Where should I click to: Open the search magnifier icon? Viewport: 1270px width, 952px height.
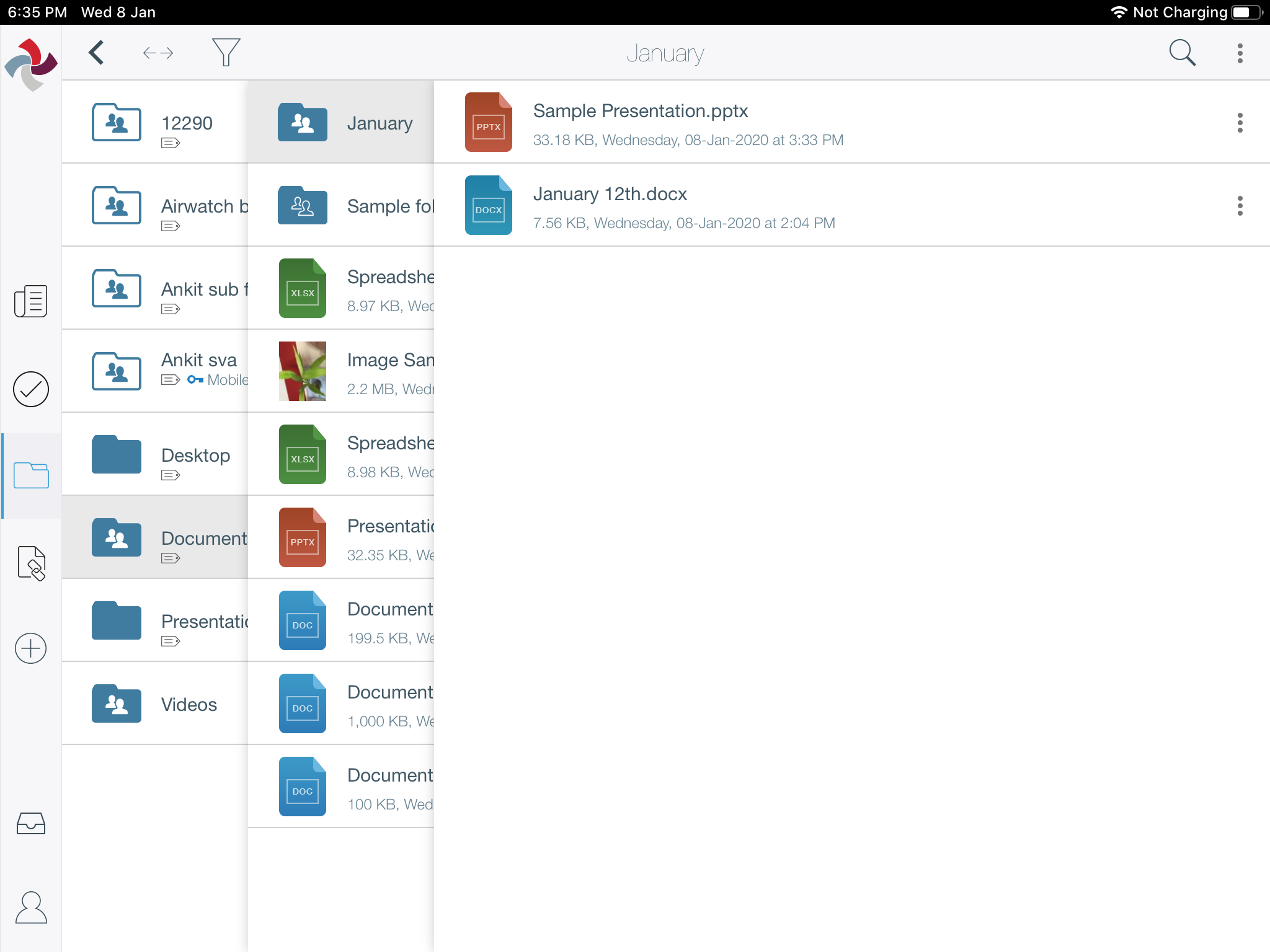coord(1181,53)
